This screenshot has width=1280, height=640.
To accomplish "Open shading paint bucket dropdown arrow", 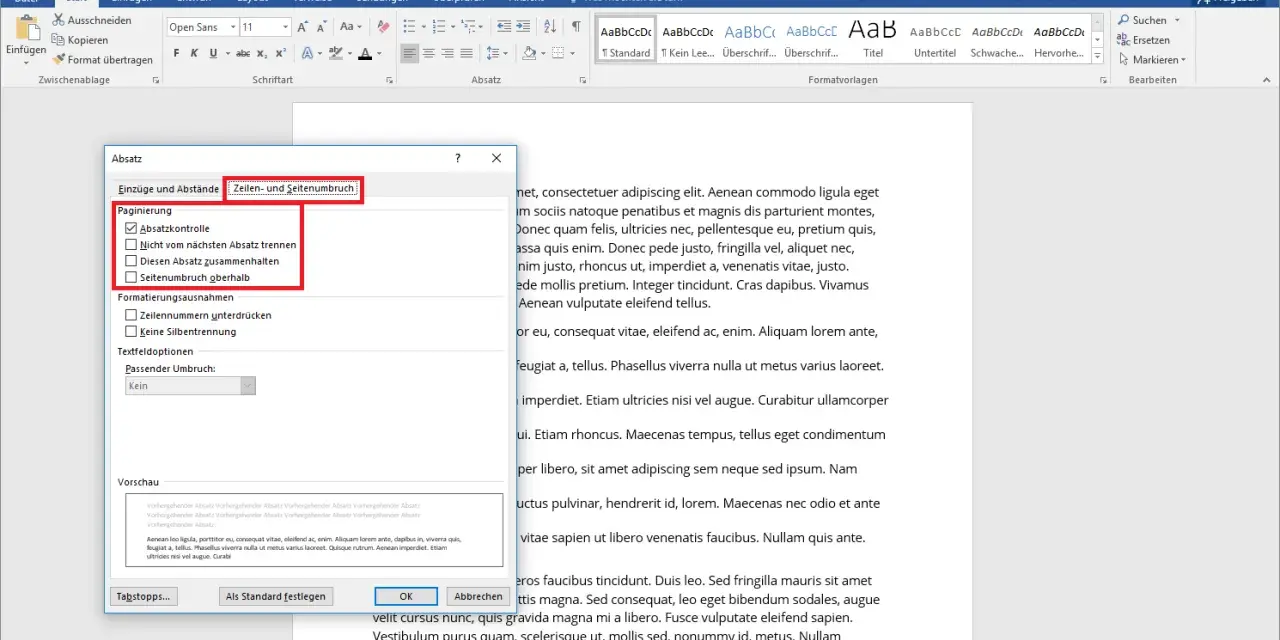I will 542,53.
